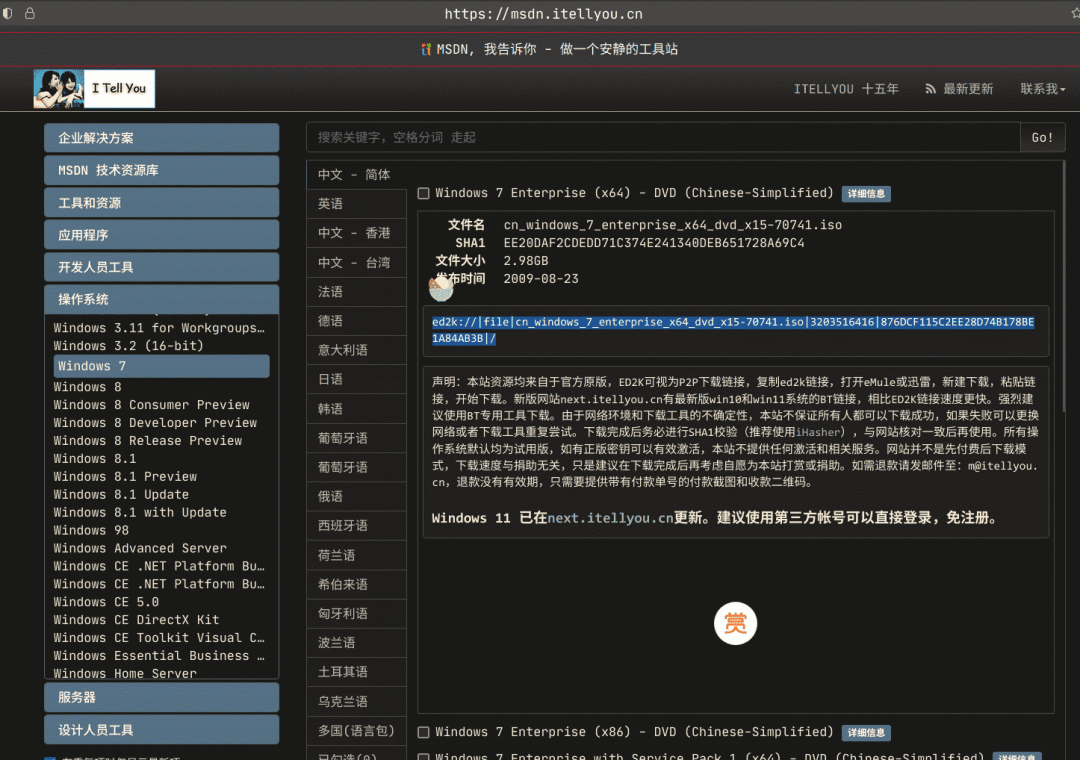Select the 波兰语 language tab
Screen dimensions: 1080x760
pos(356,643)
